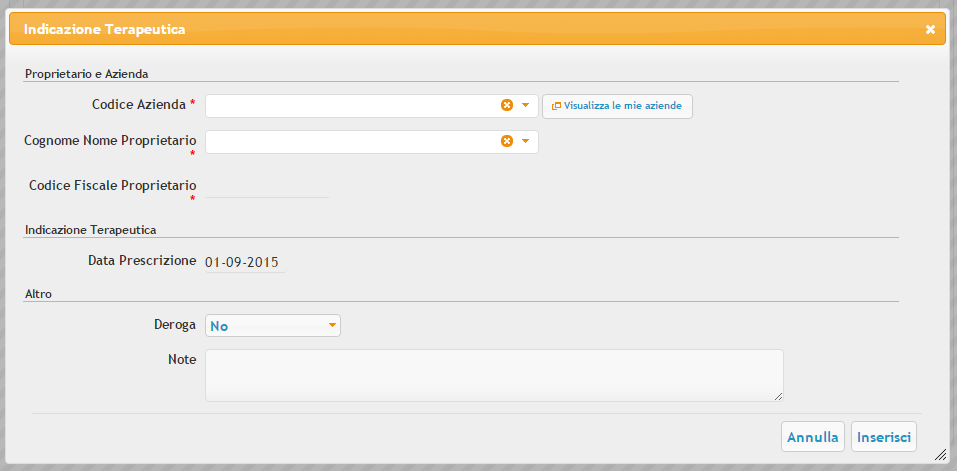Click the Indicazione Terapeutica title bar text
Screen dimensions: 957x471
pyautogui.click(x=104, y=29)
